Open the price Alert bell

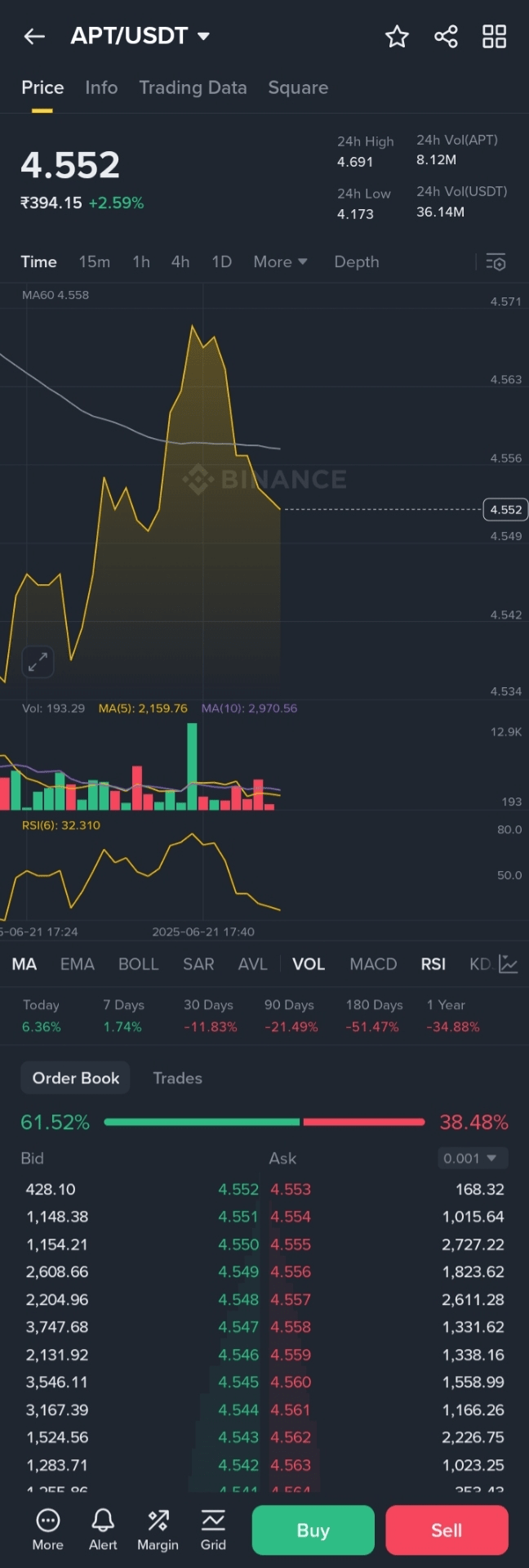(103, 1529)
